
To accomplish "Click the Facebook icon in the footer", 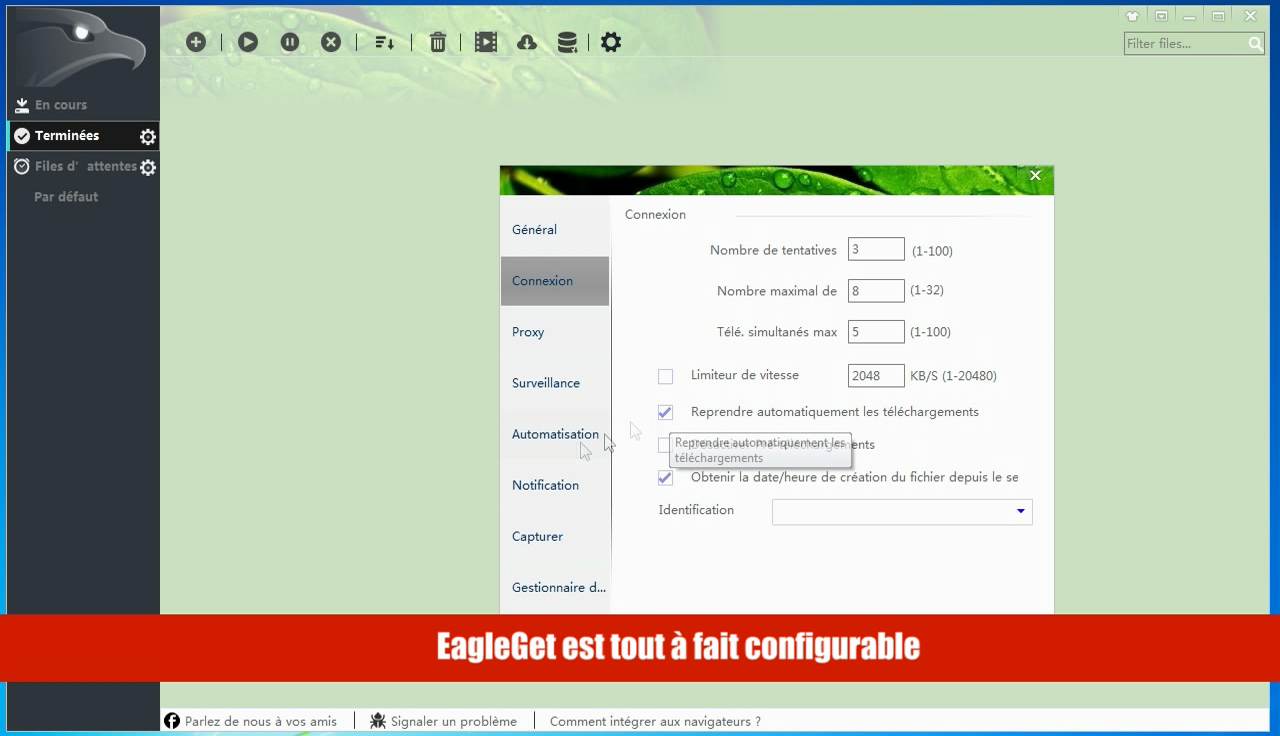I will [172, 721].
